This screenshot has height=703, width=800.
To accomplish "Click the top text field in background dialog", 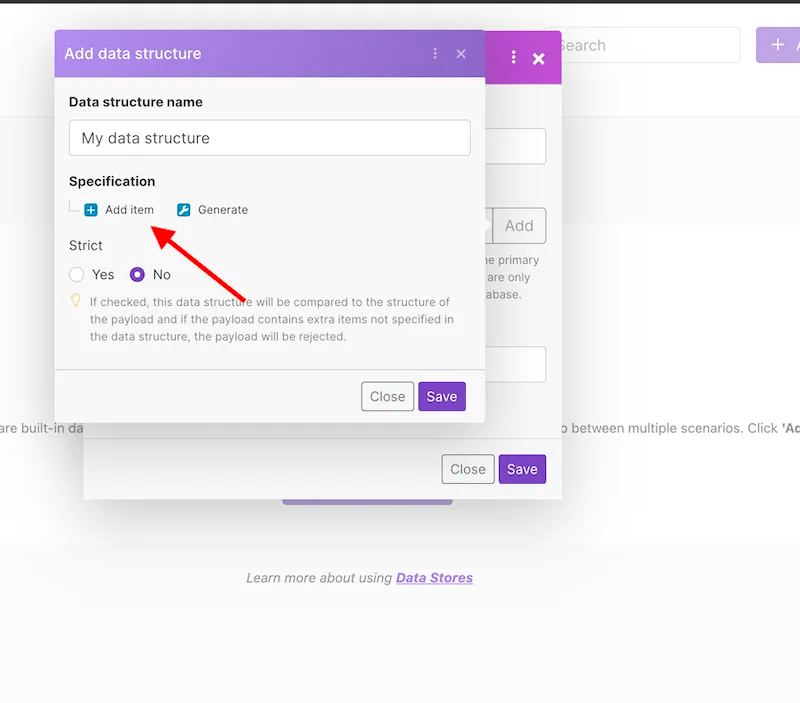I will (516, 146).
